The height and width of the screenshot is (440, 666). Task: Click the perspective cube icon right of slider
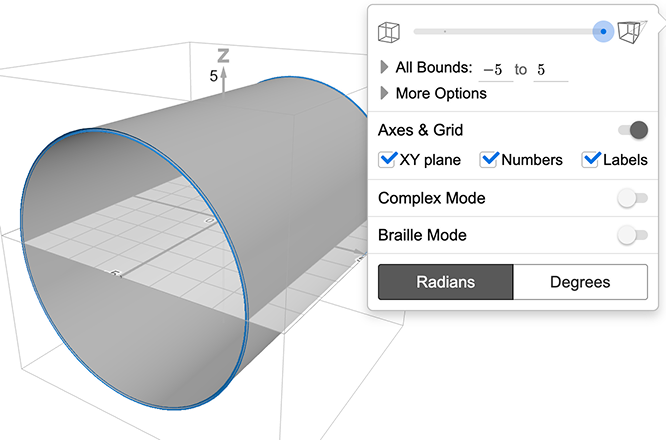point(631,31)
